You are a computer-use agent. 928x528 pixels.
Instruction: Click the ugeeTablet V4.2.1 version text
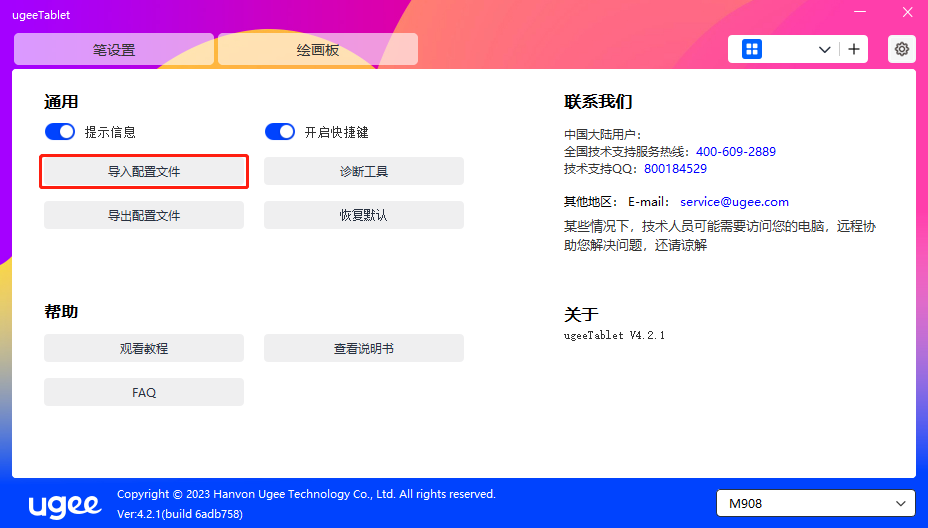pos(614,335)
